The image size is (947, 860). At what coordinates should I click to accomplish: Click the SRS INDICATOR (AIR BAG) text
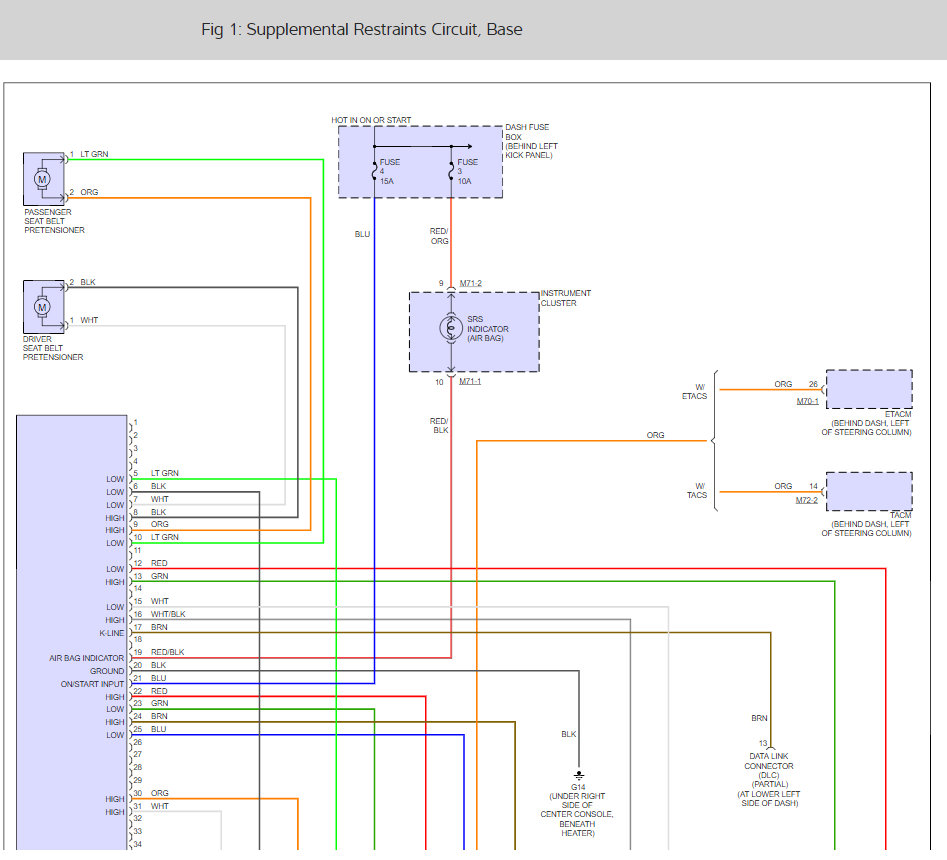487,329
